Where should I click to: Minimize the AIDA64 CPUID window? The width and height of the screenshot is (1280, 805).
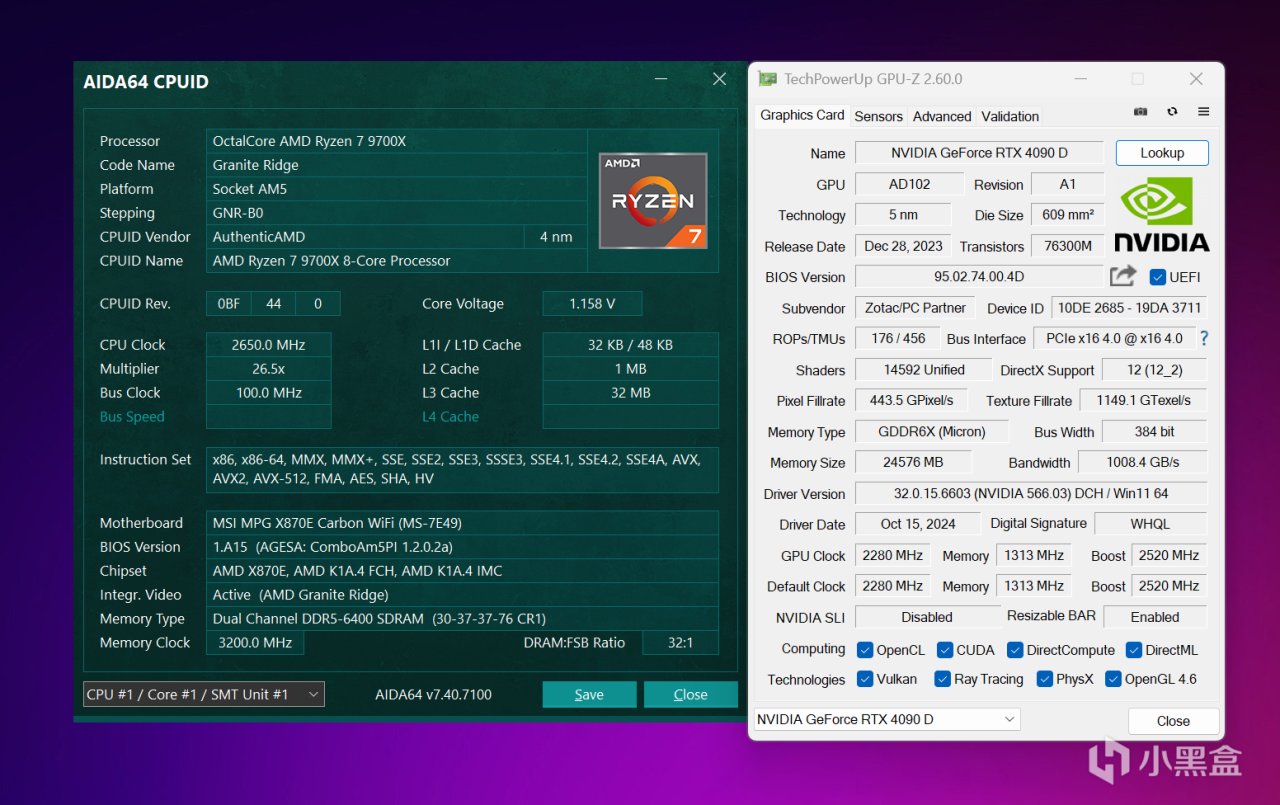(x=661, y=79)
